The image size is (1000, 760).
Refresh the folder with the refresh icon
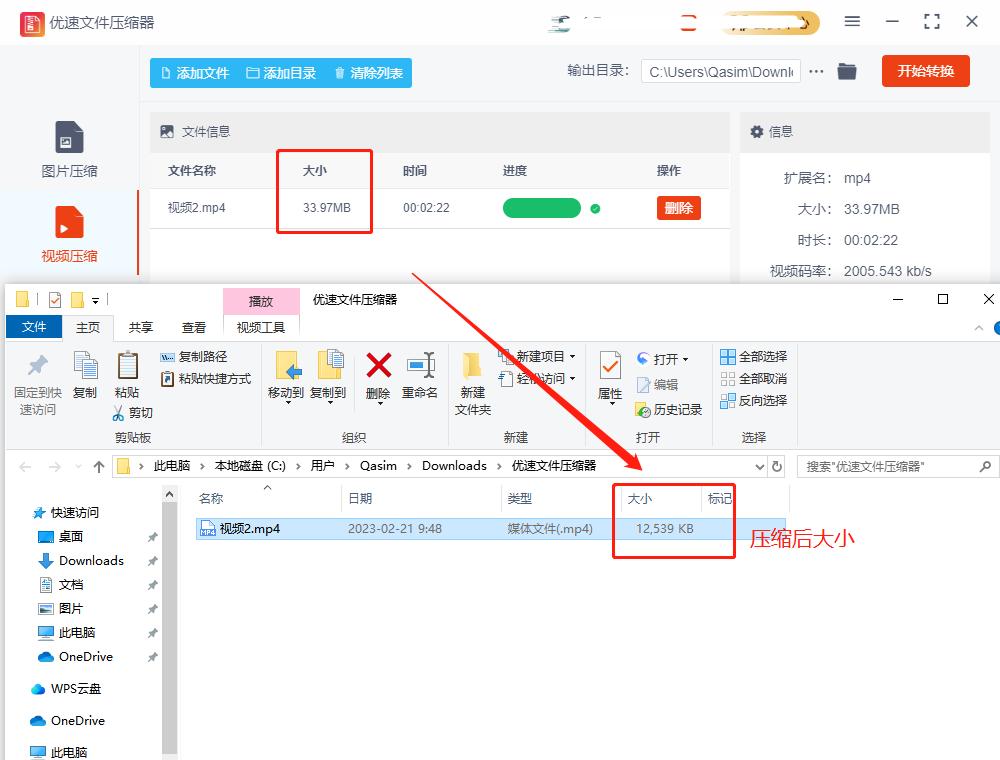[778, 466]
